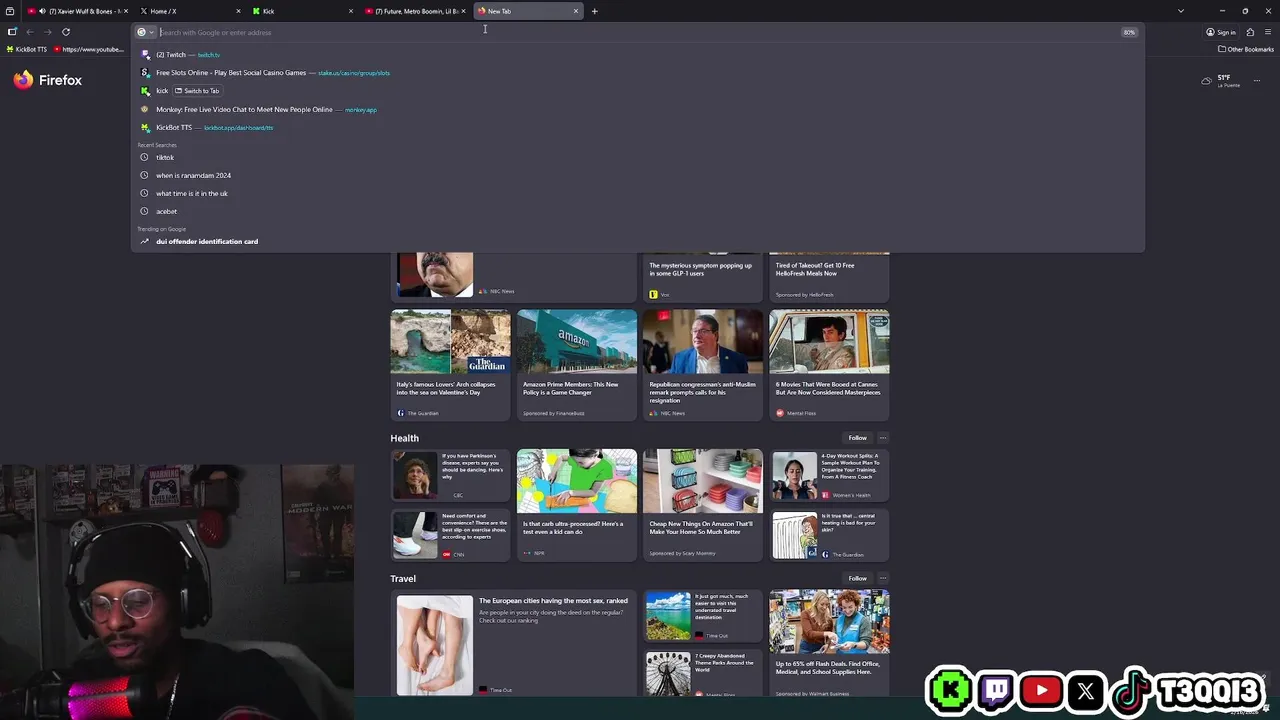Follow the Health topic

coord(857,438)
